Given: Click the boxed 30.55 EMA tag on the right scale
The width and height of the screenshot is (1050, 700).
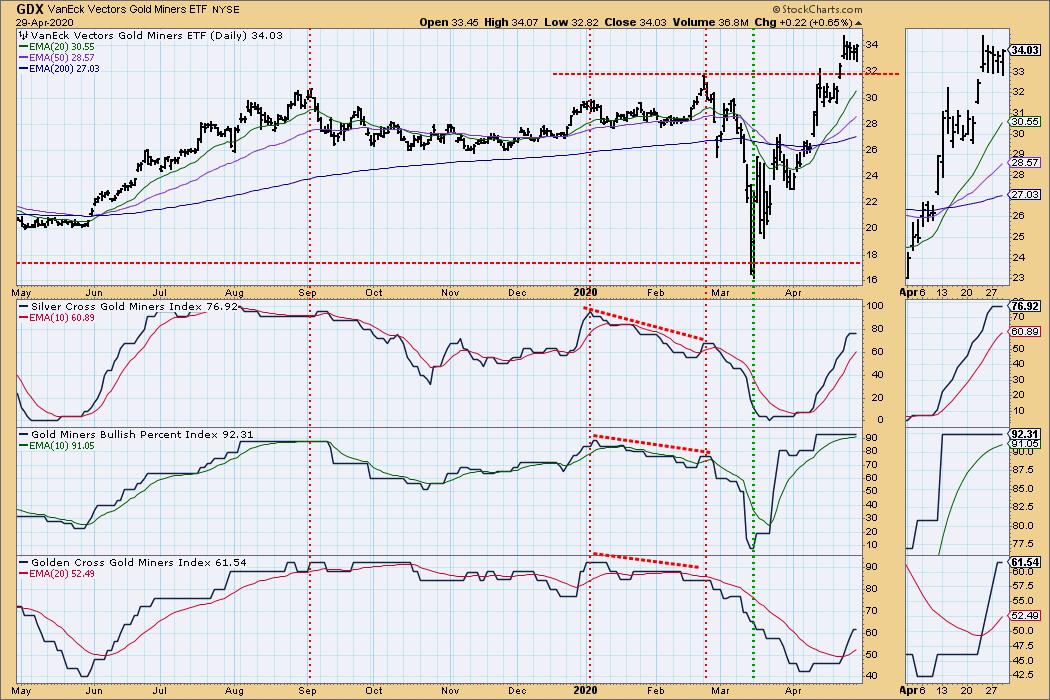Looking at the screenshot, I should coord(1025,121).
